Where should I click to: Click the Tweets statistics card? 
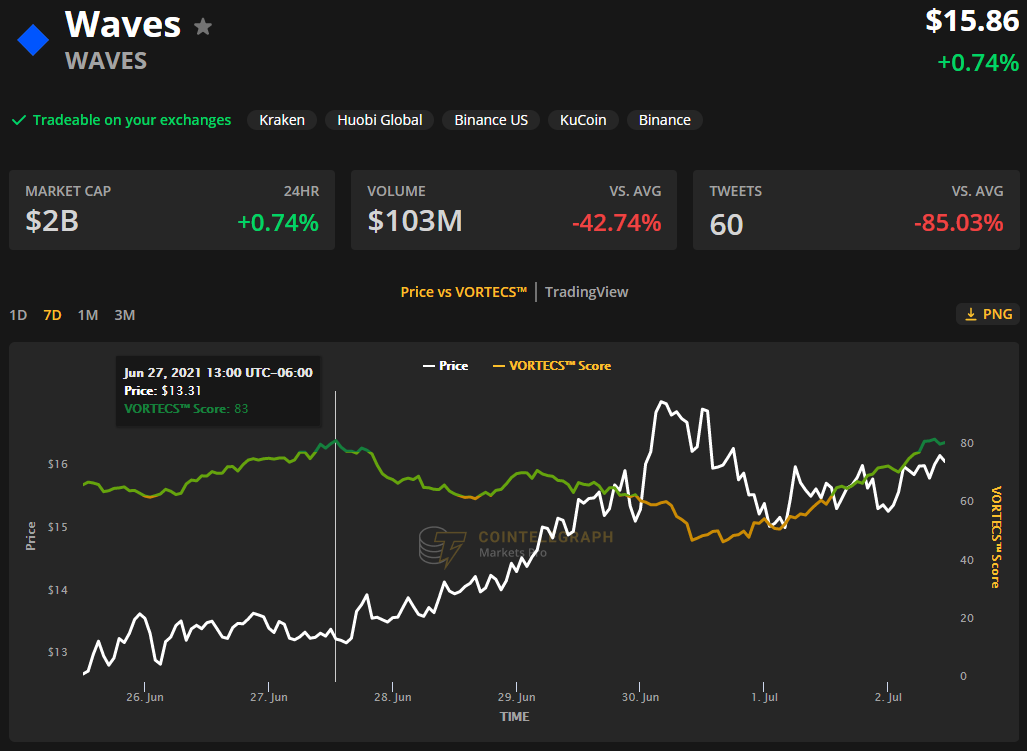pos(856,210)
